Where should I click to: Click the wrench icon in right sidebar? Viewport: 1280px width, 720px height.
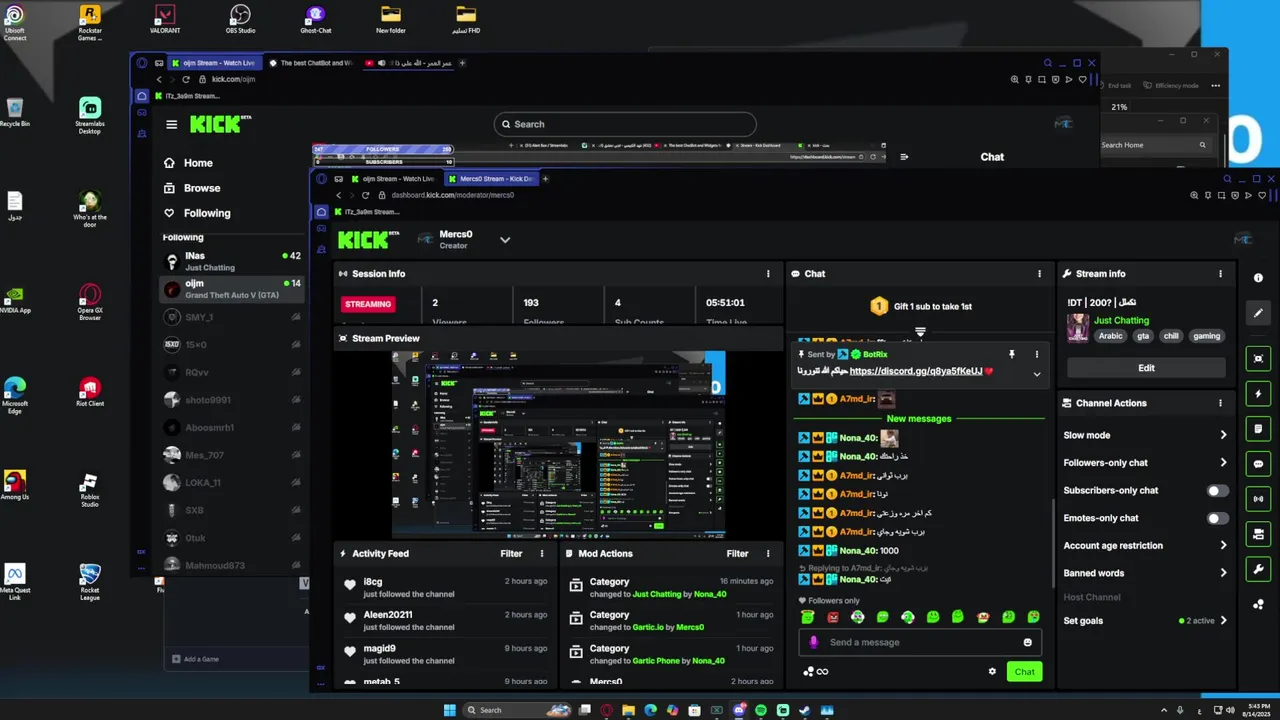(1258, 569)
